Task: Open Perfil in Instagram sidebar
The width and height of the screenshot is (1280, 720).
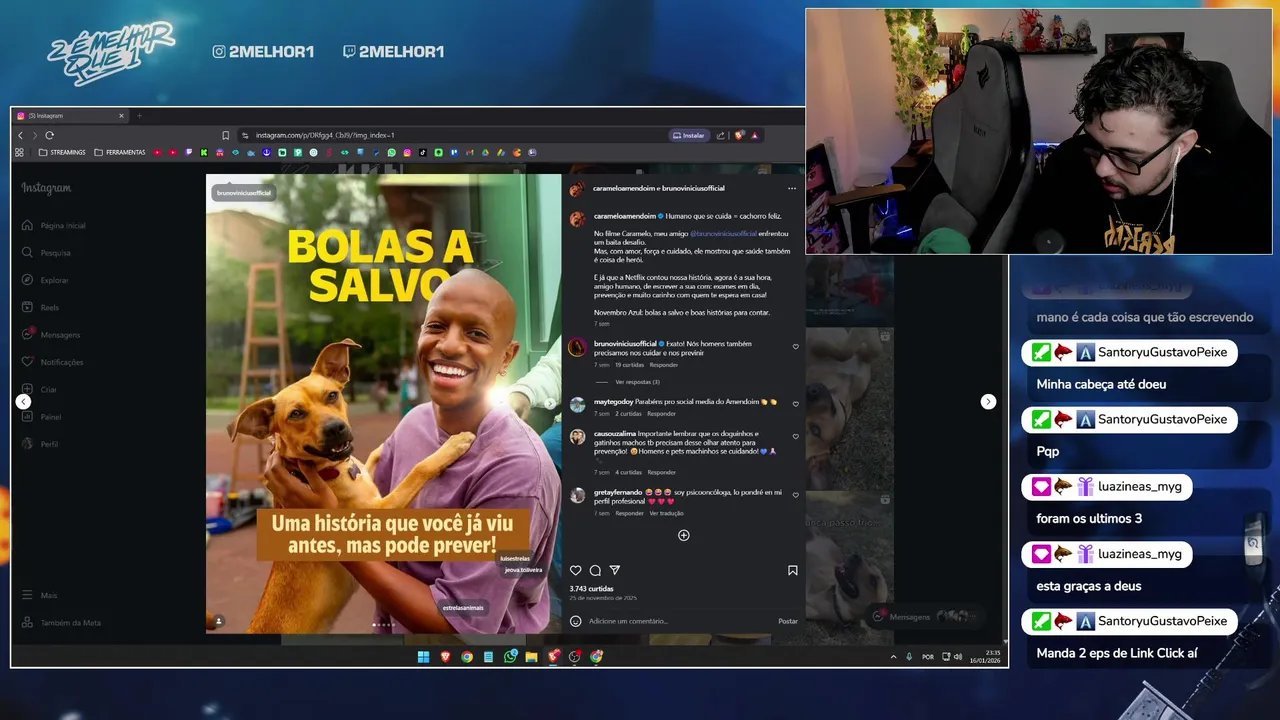Action: [40, 444]
